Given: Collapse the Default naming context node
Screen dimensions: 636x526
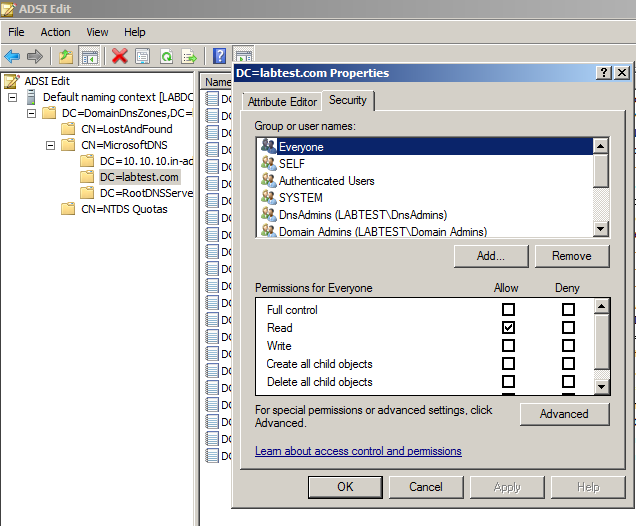Looking at the screenshot, I should [x=12, y=97].
